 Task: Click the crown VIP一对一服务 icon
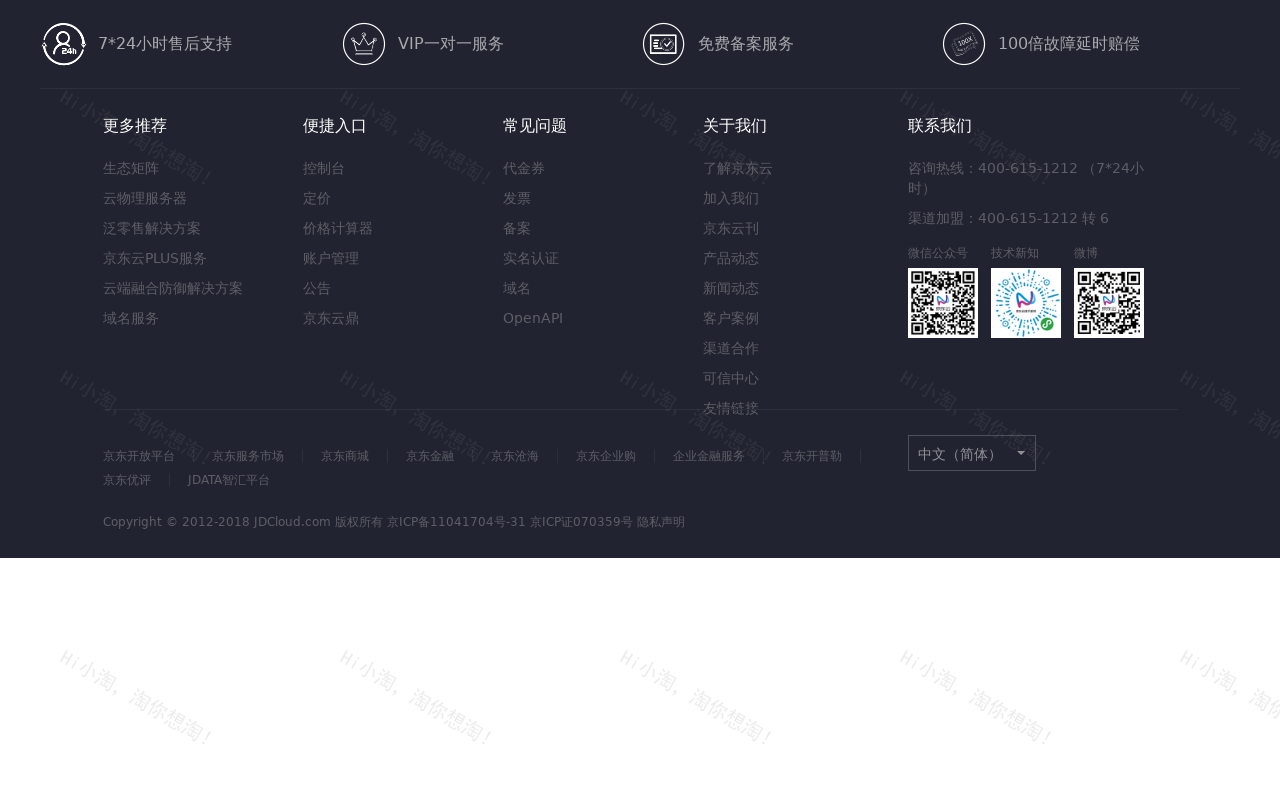pos(363,44)
